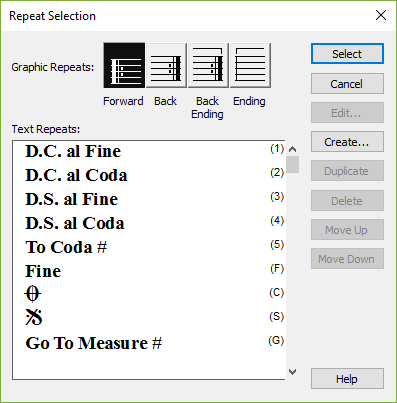The image size is (397, 403).
Task: Select the Coda symbol text repeat
Action: click(x=149, y=294)
